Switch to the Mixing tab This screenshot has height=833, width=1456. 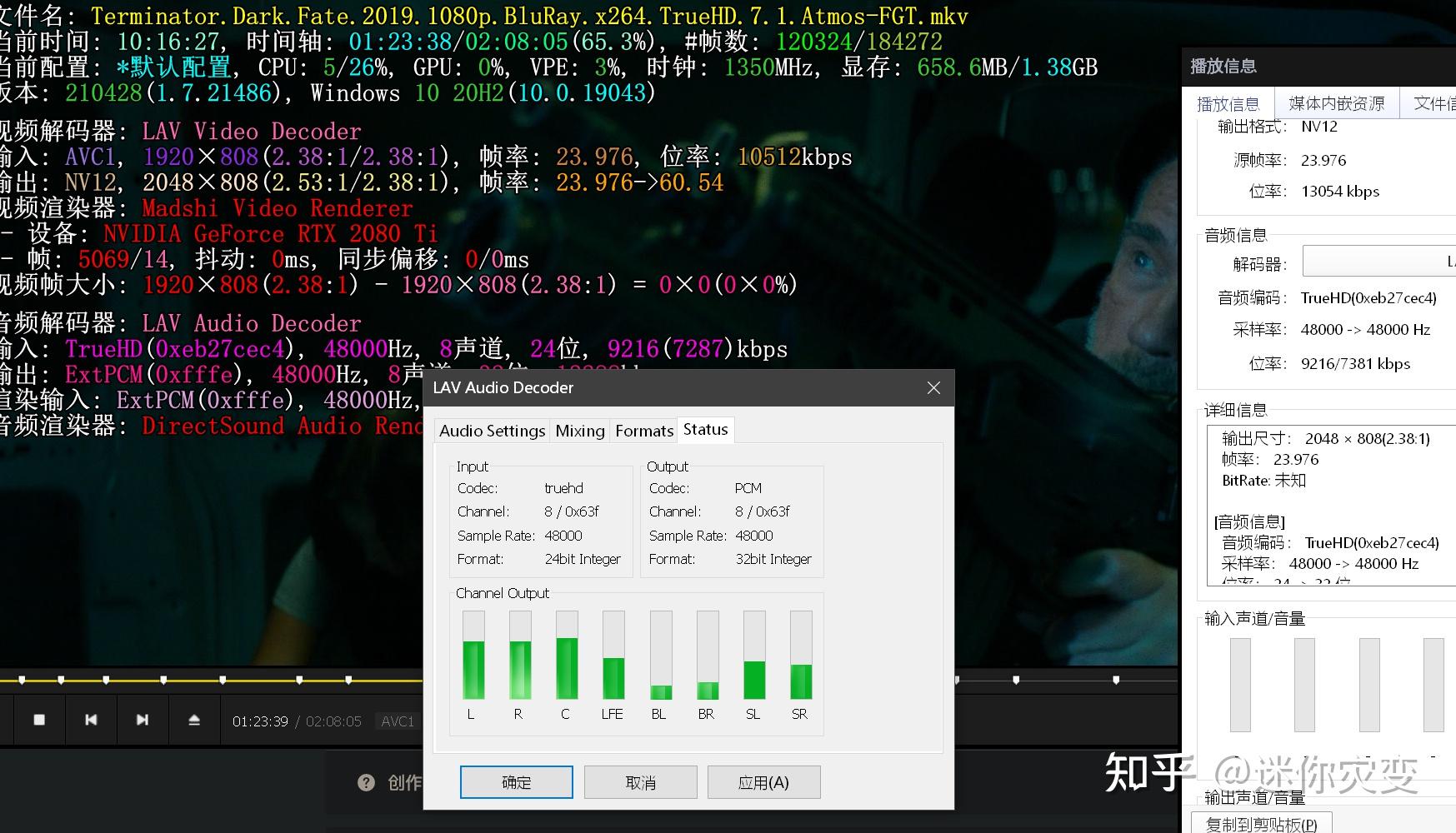tap(580, 431)
